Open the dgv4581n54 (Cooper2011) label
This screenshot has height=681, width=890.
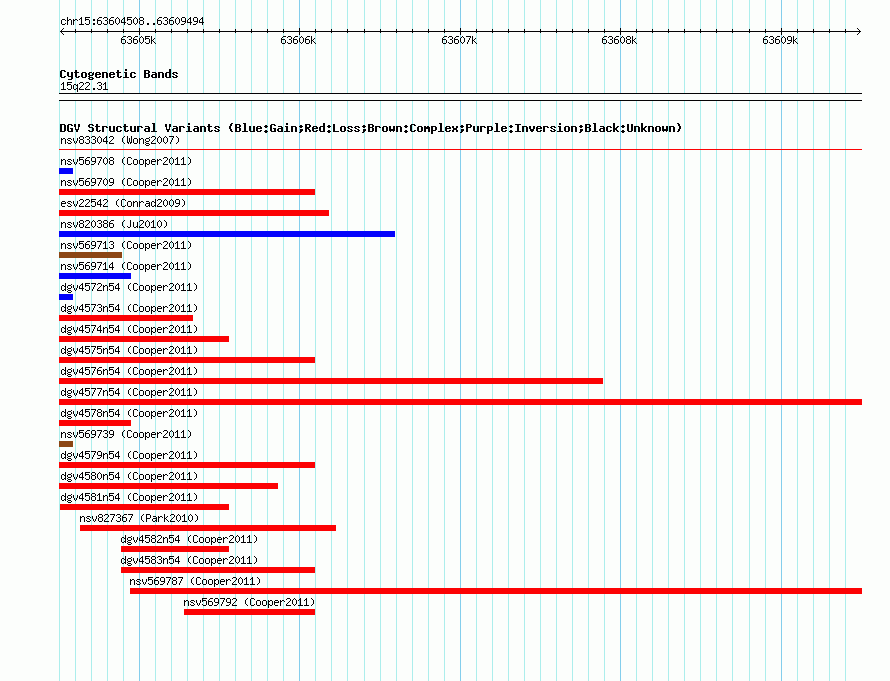[129, 497]
